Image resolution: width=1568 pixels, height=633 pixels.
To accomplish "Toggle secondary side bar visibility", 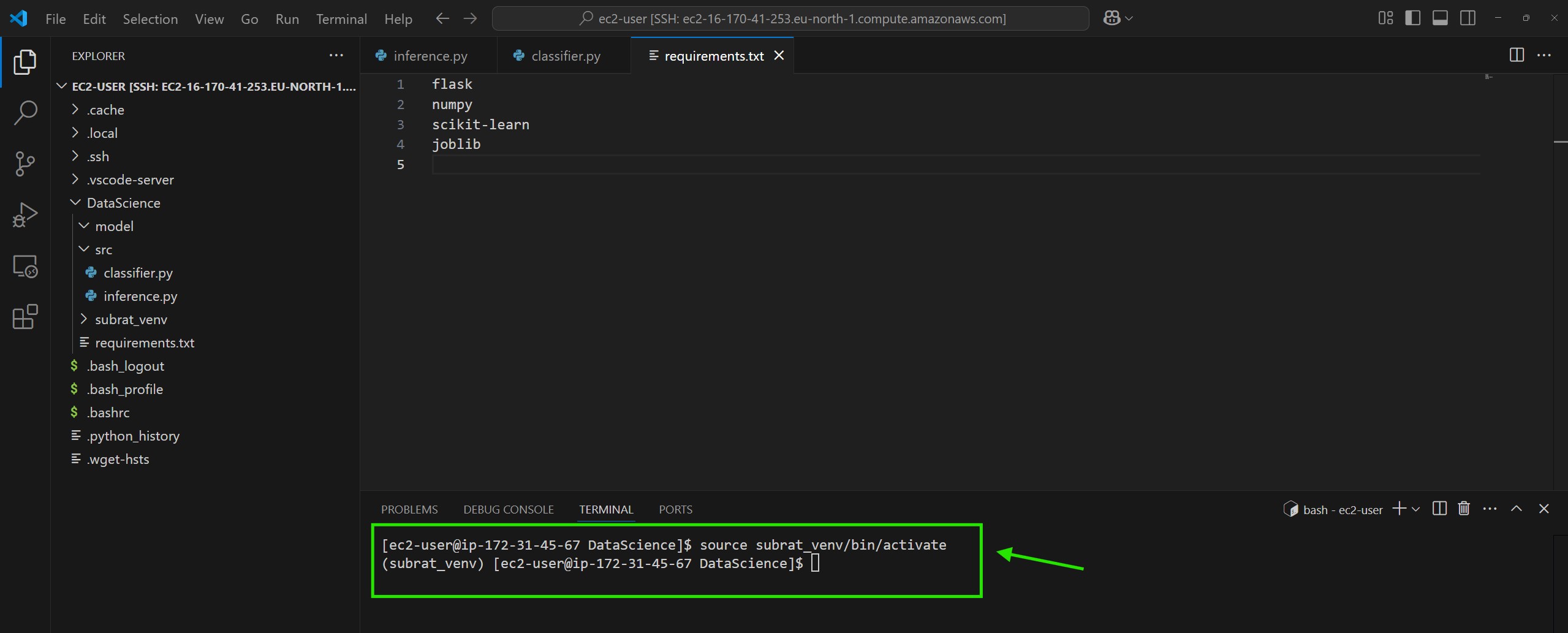I will coord(1468,18).
